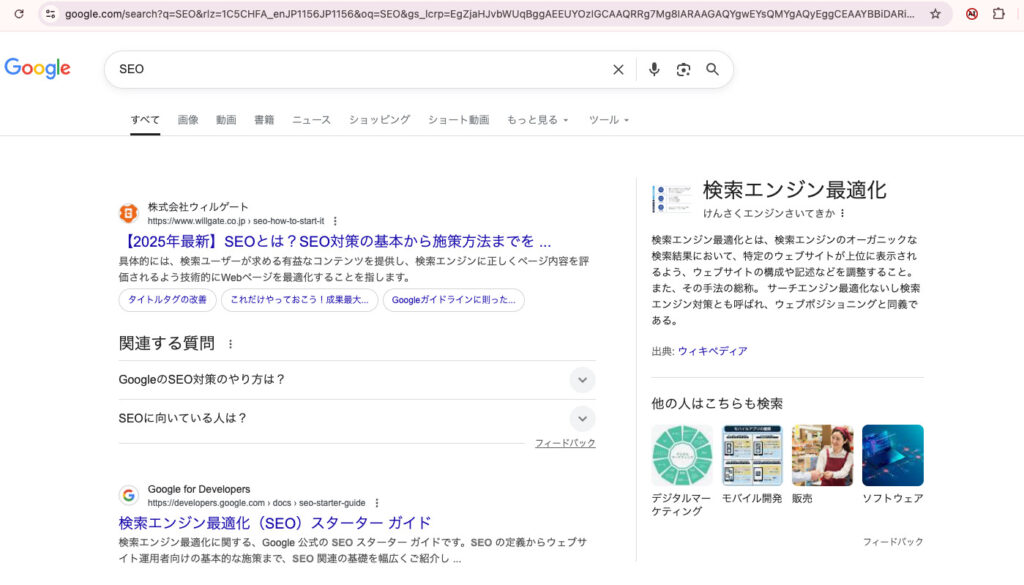Open the ウィキペディア source link
This screenshot has width=1024, height=585.
click(x=712, y=351)
